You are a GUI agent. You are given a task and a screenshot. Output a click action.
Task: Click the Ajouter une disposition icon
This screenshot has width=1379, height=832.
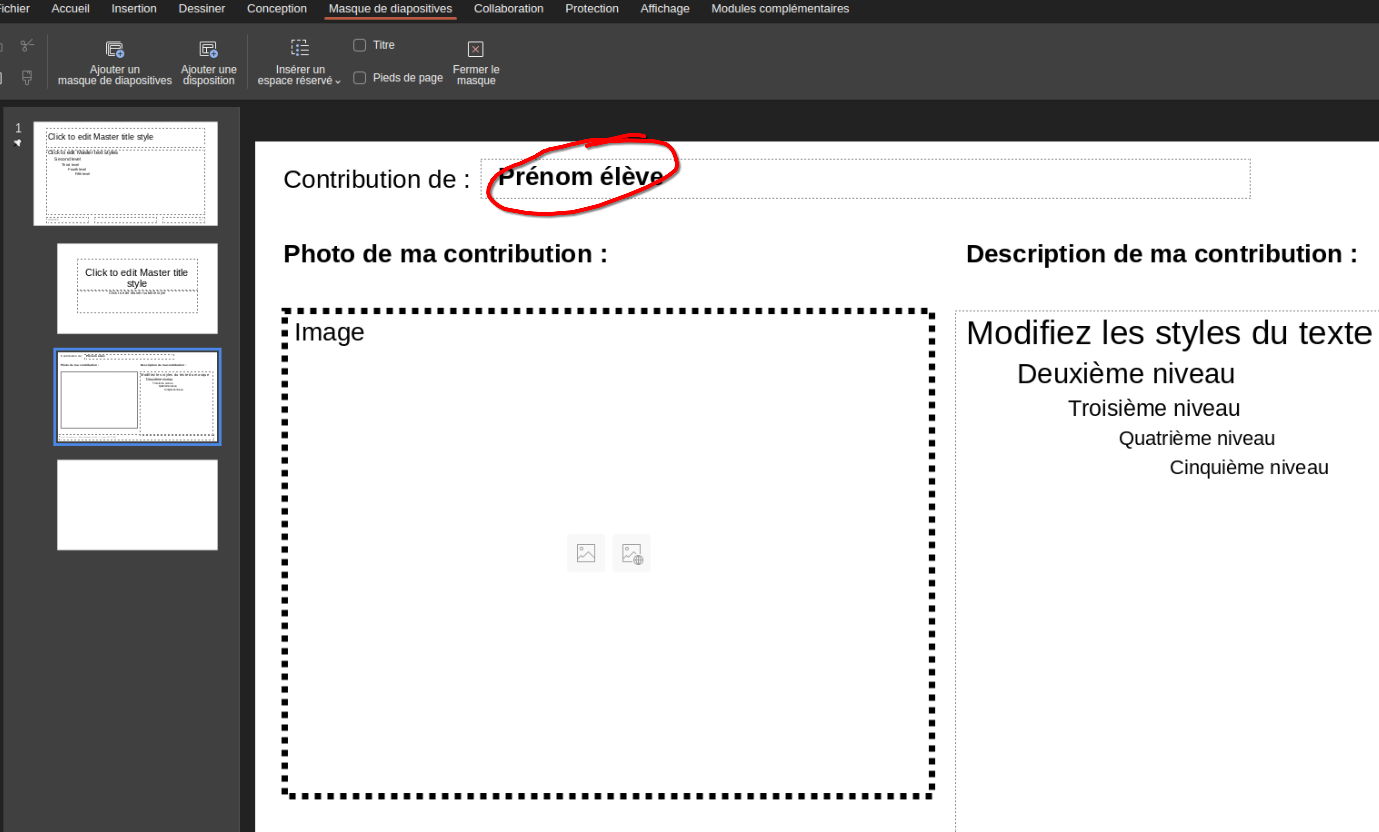(x=208, y=50)
